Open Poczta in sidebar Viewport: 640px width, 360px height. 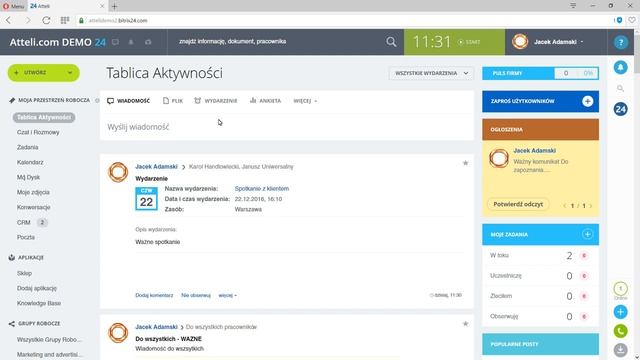[x=26, y=237]
